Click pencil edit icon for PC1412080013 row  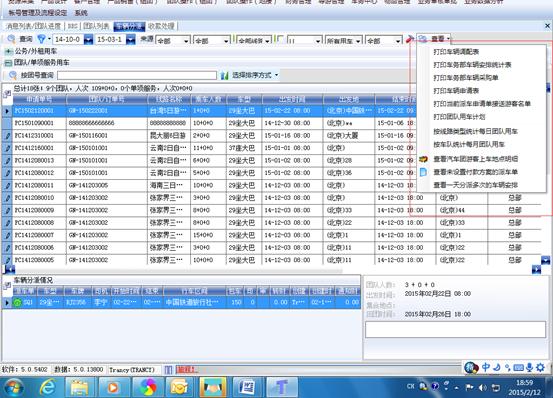7,161
